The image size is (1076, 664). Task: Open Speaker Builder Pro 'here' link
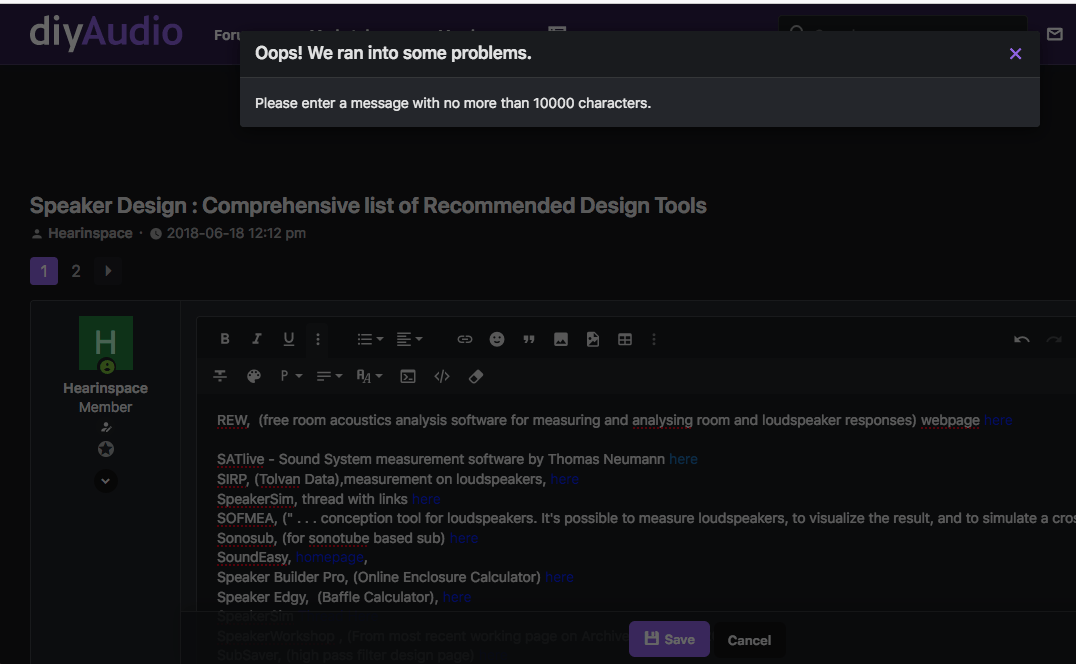559,578
